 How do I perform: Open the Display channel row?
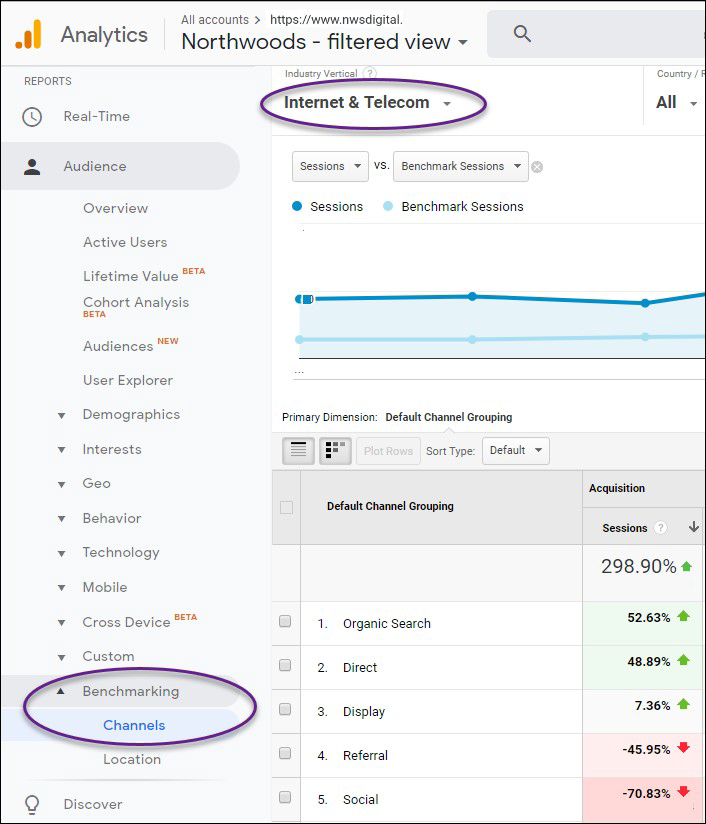(364, 712)
